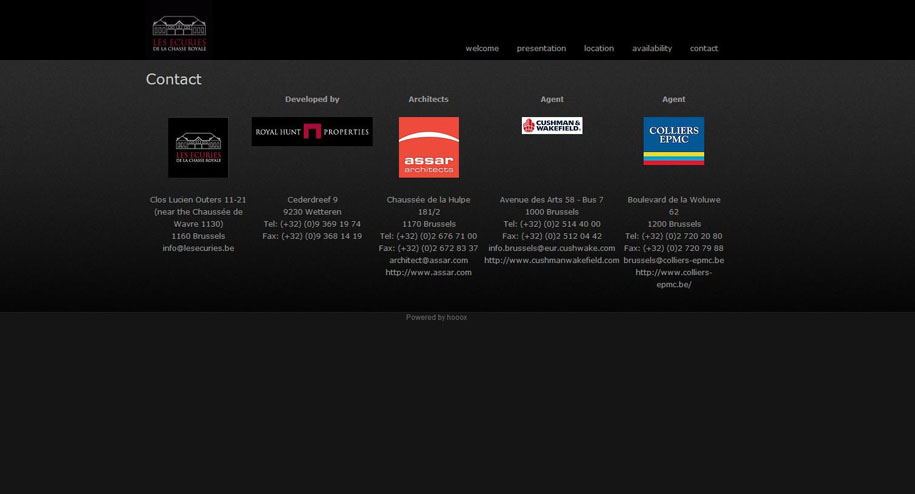The height and width of the screenshot is (494, 915).
Task: Click info.brussels@eur.cushwake.com email address
Action: point(552,248)
